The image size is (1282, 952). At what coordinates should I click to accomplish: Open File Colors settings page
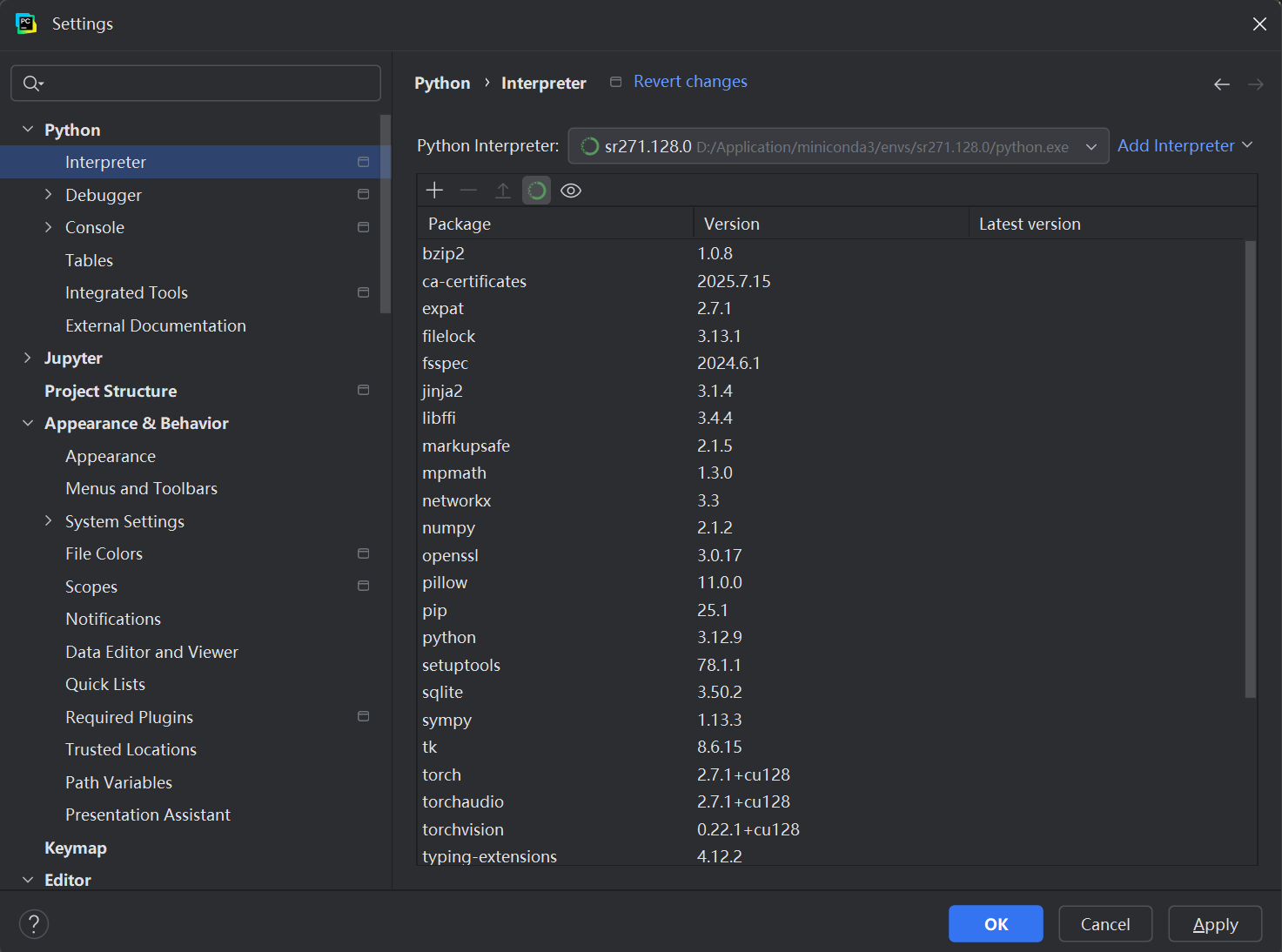[x=104, y=553]
